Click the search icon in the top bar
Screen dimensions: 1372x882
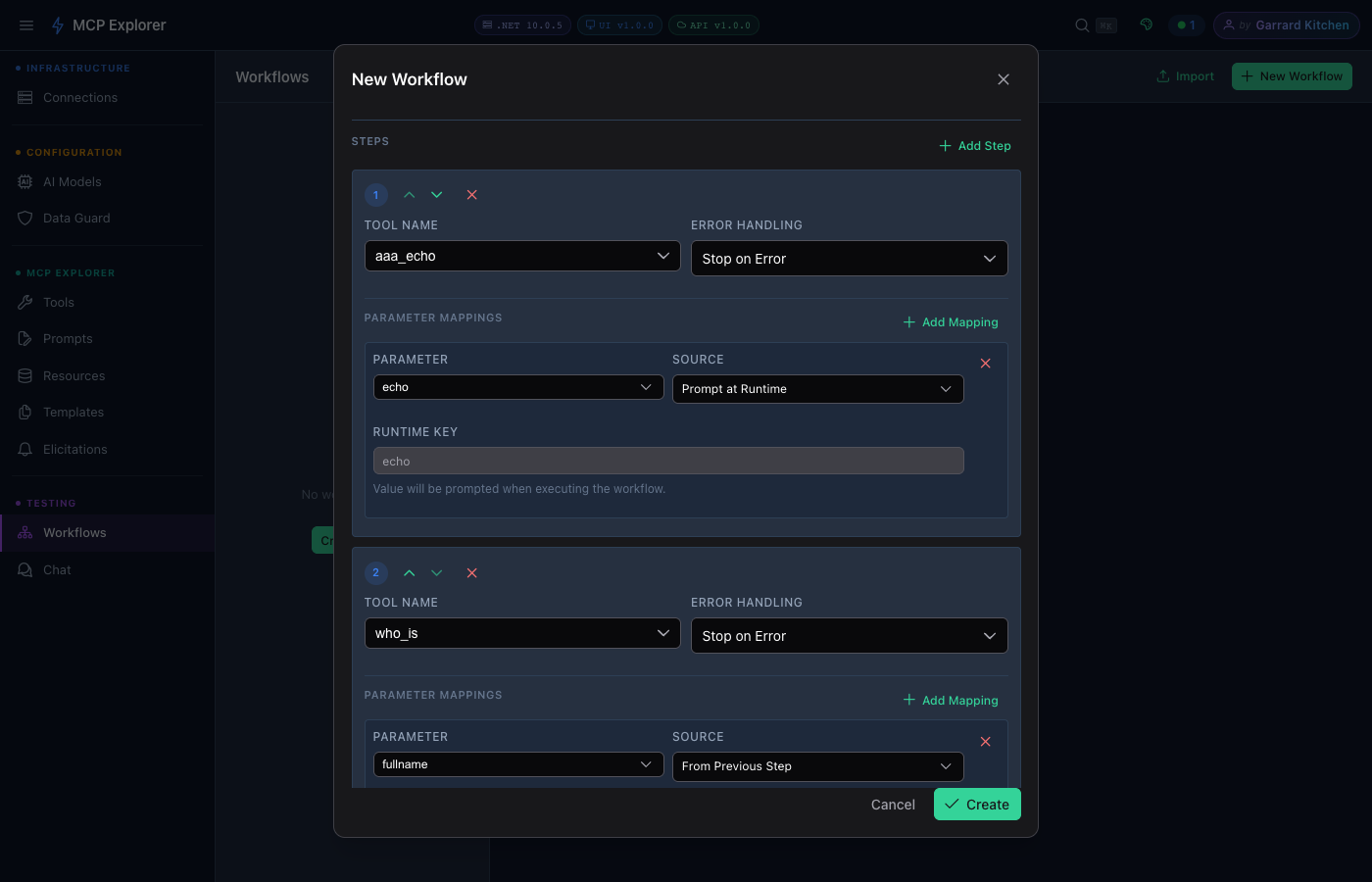click(1081, 24)
